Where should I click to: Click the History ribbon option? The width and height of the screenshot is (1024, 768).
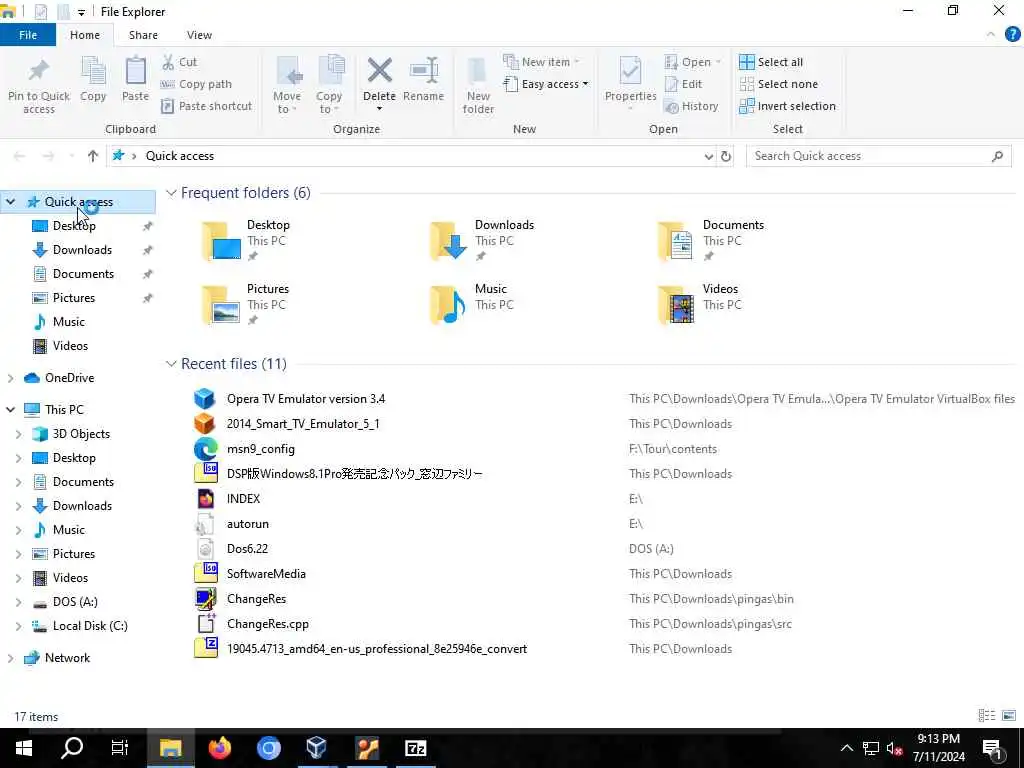tap(691, 106)
